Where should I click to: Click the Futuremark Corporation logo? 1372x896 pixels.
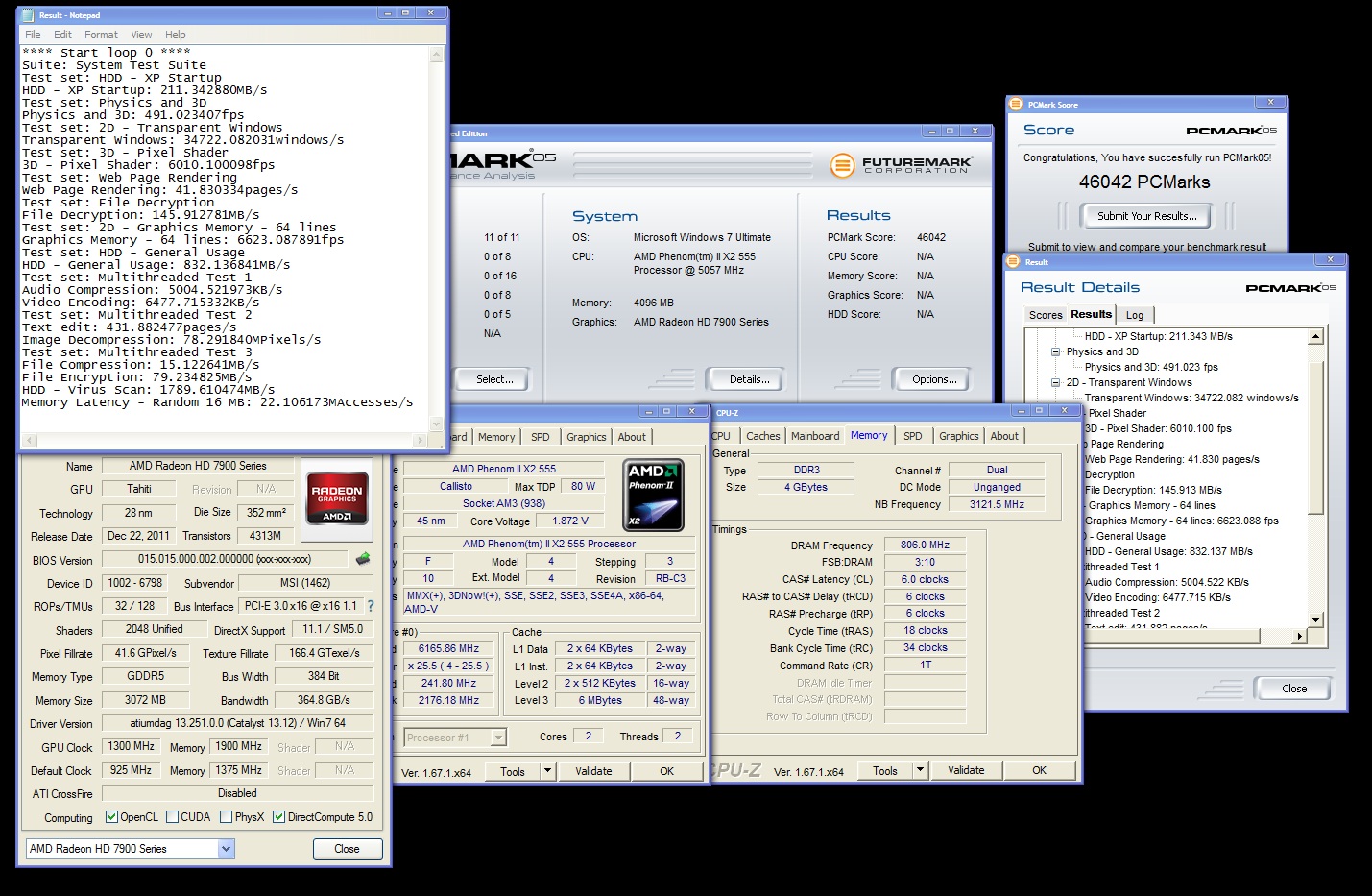903,165
